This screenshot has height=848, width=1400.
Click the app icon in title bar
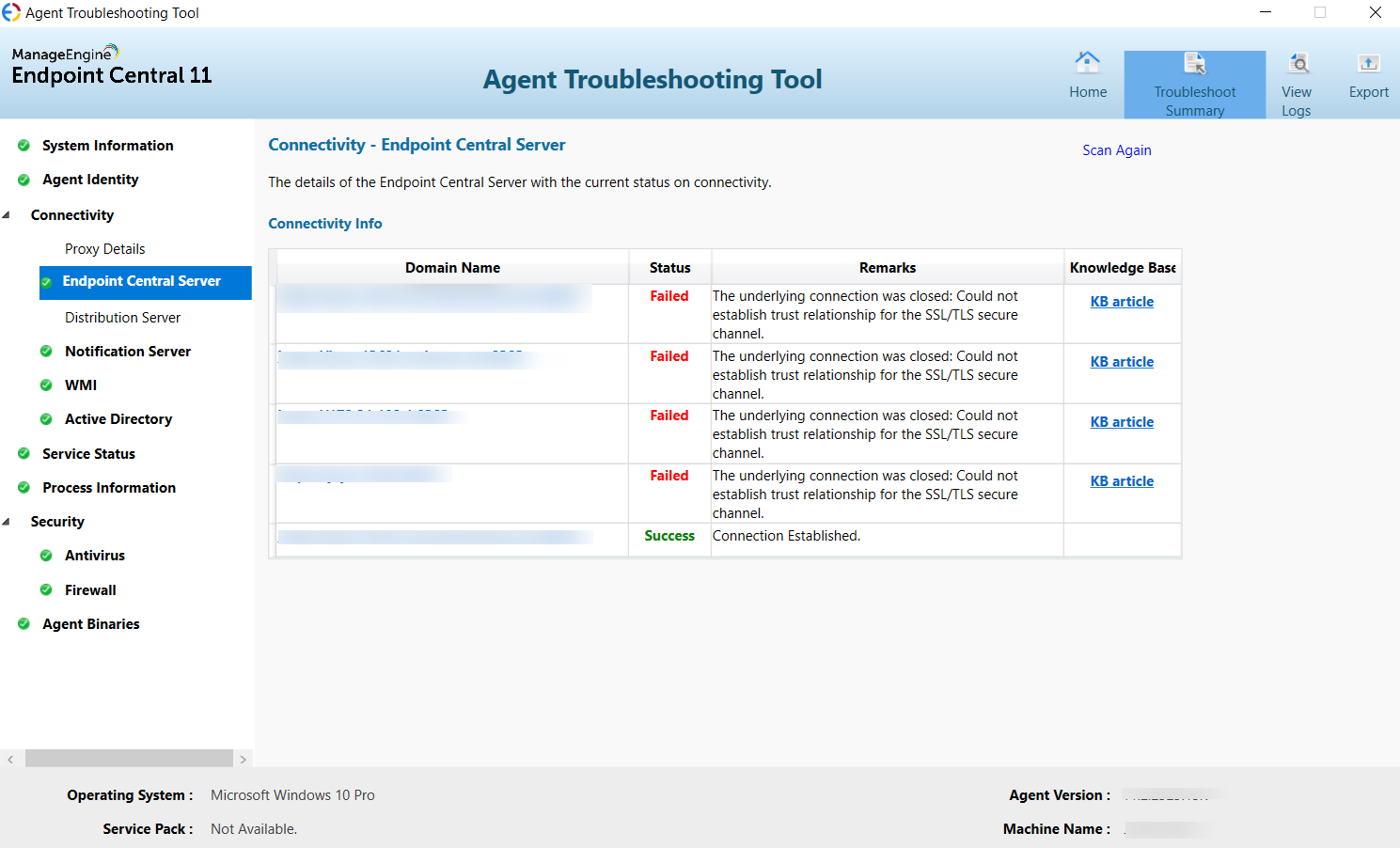(x=11, y=12)
